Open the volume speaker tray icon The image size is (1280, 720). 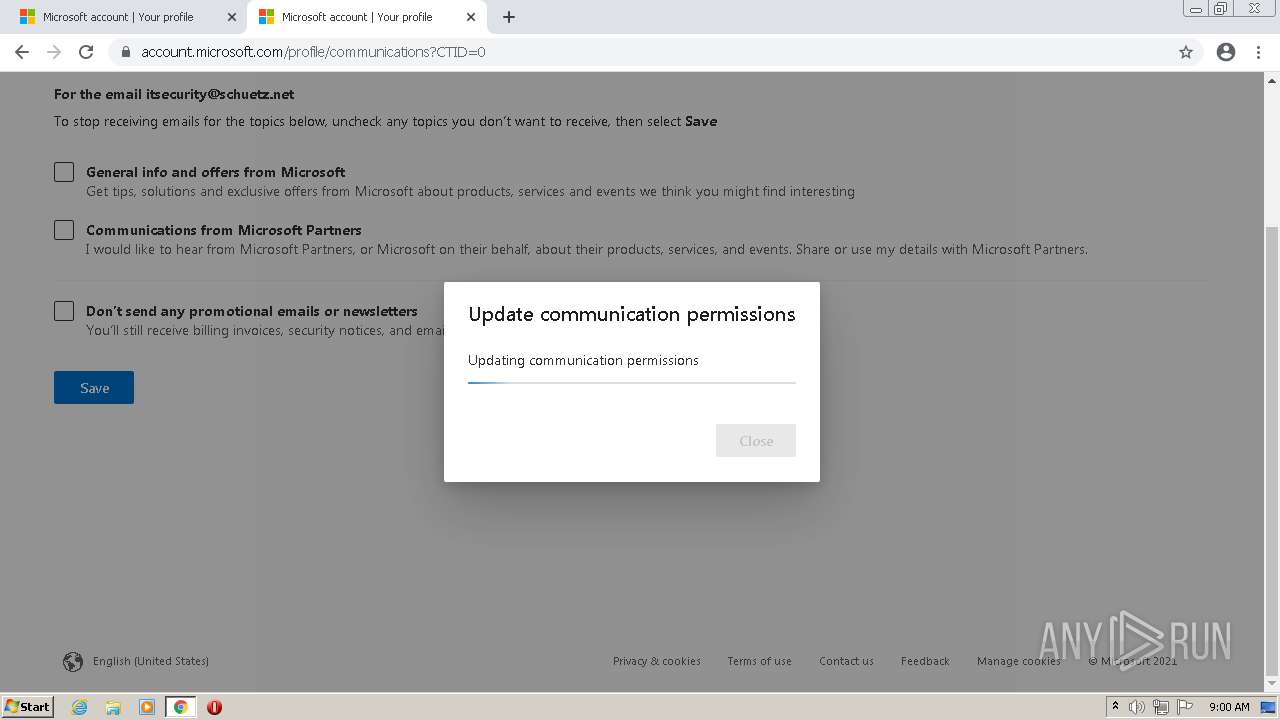click(1137, 707)
